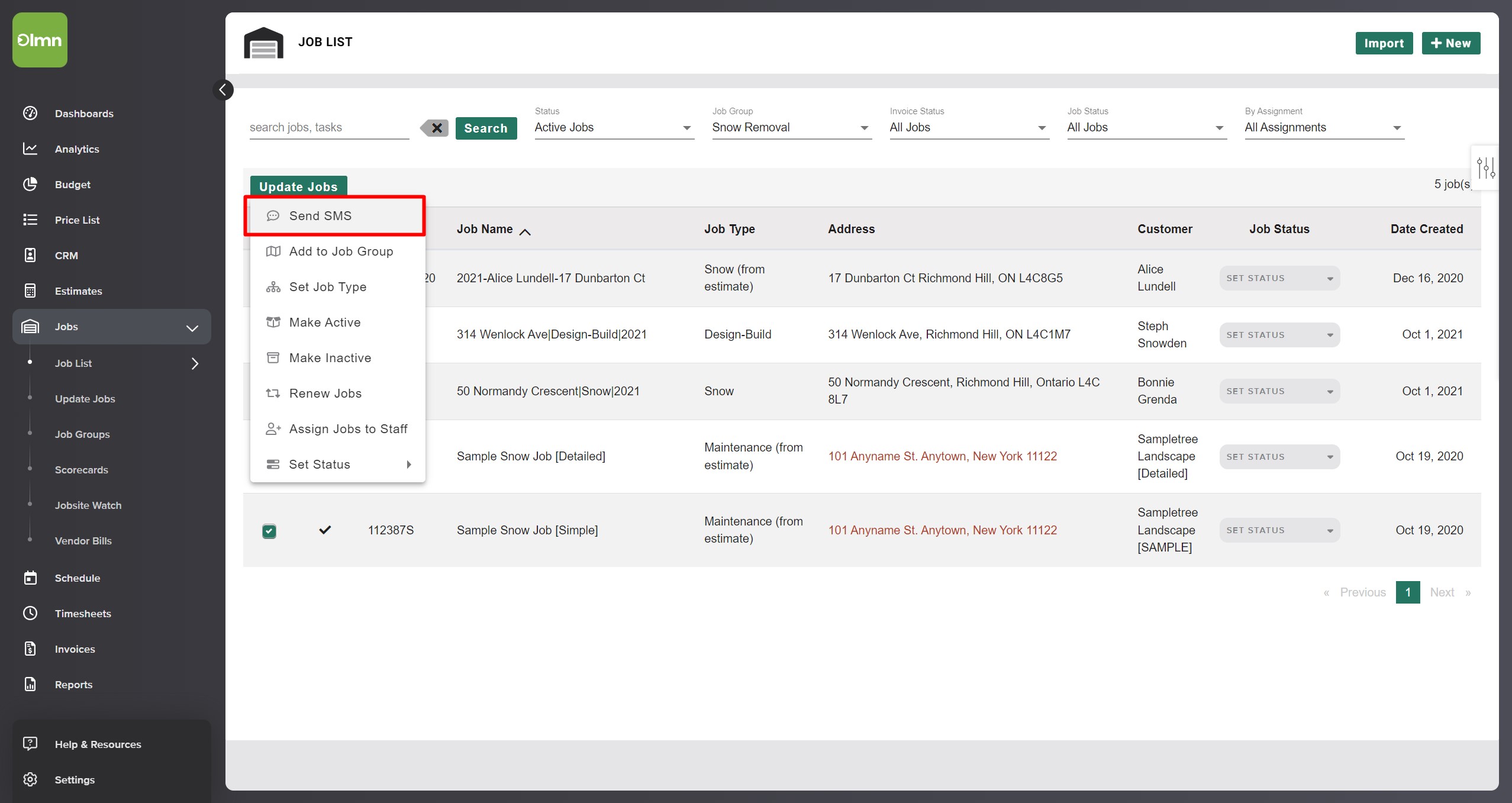
Task: Click the Previous page link
Action: pyautogui.click(x=1362, y=592)
